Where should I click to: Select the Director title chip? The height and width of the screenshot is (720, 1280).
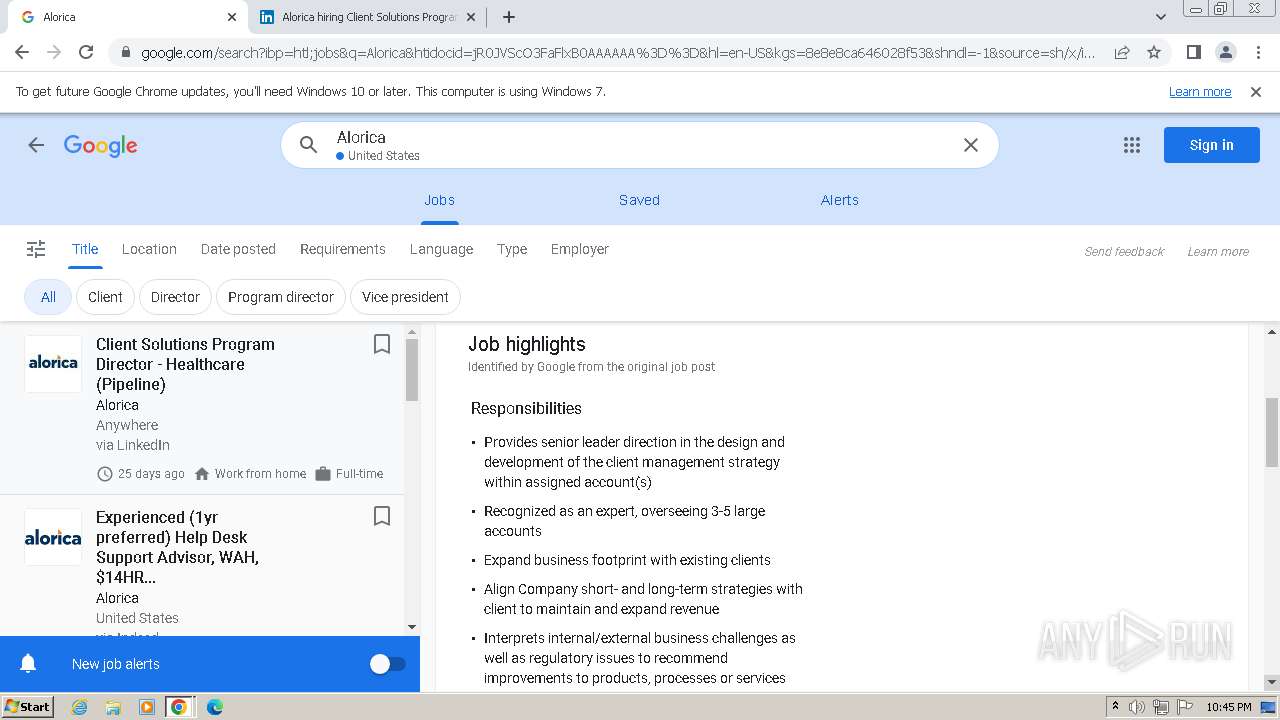(175, 297)
